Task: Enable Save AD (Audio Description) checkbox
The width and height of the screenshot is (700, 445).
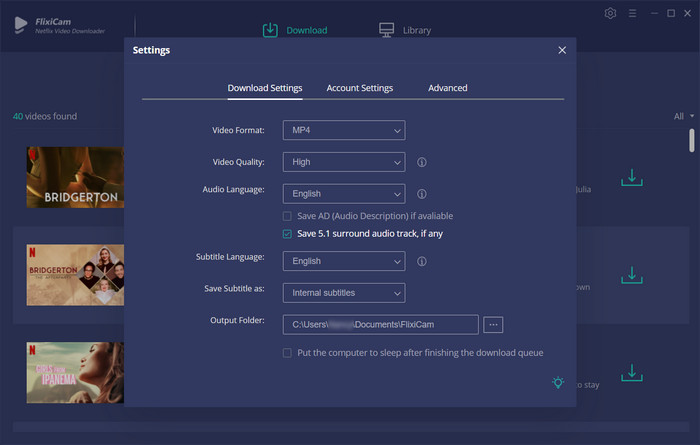Action: point(287,216)
